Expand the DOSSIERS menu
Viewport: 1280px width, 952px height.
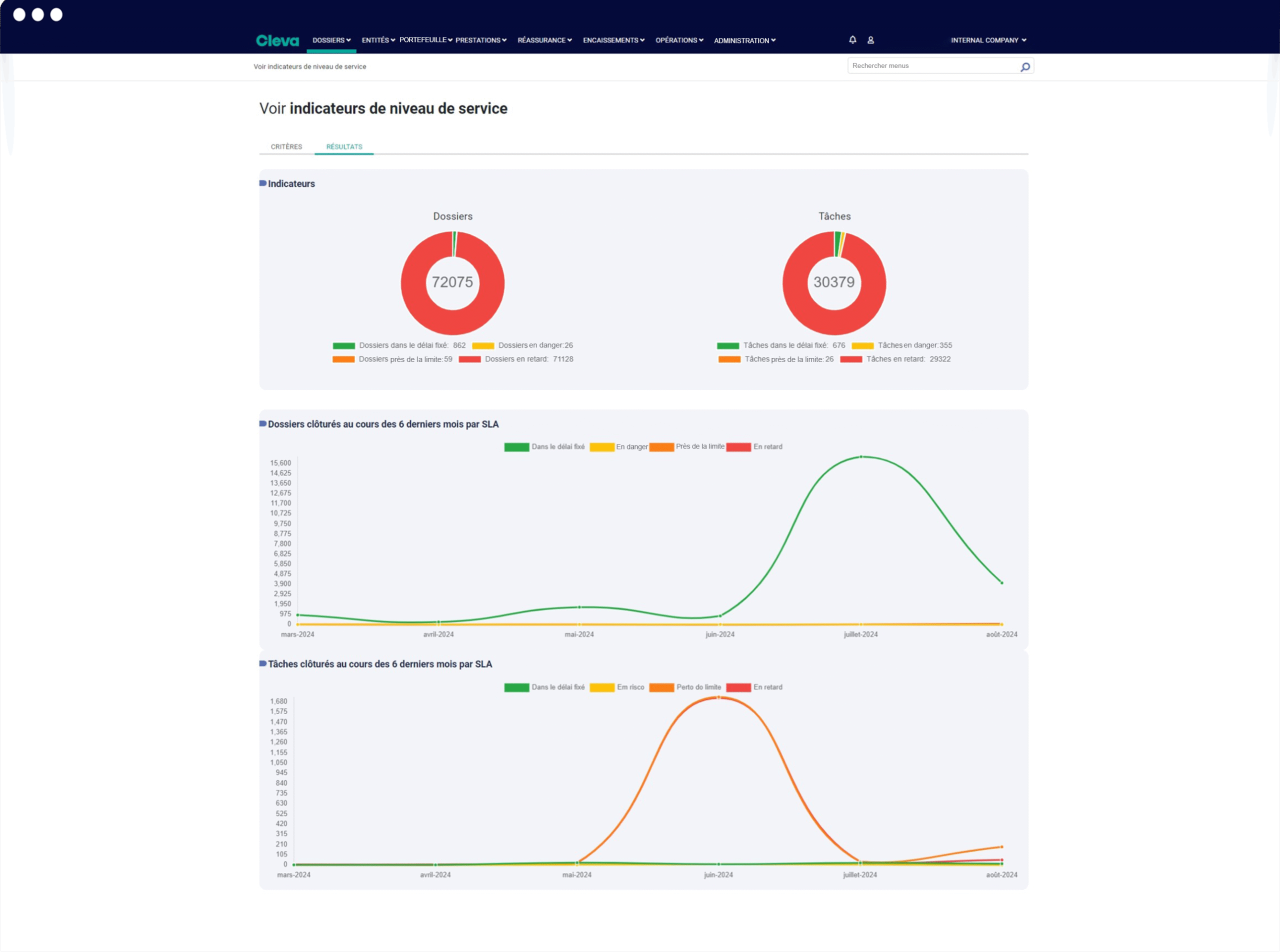[x=331, y=40]
